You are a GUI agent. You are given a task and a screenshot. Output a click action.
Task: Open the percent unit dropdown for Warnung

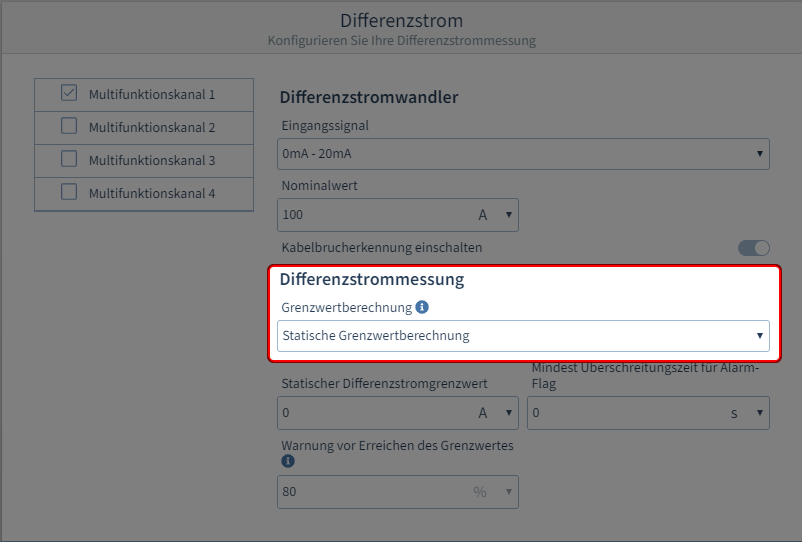click(x=496, y=491)
